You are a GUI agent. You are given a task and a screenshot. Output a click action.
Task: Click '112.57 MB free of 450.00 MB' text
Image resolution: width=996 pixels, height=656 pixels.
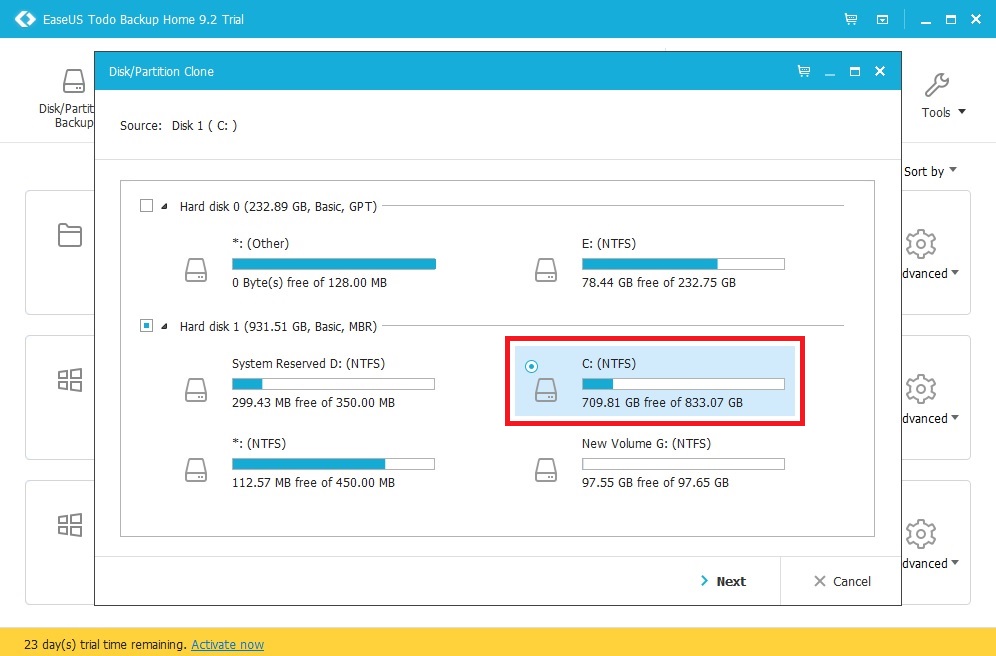(313, 483)
